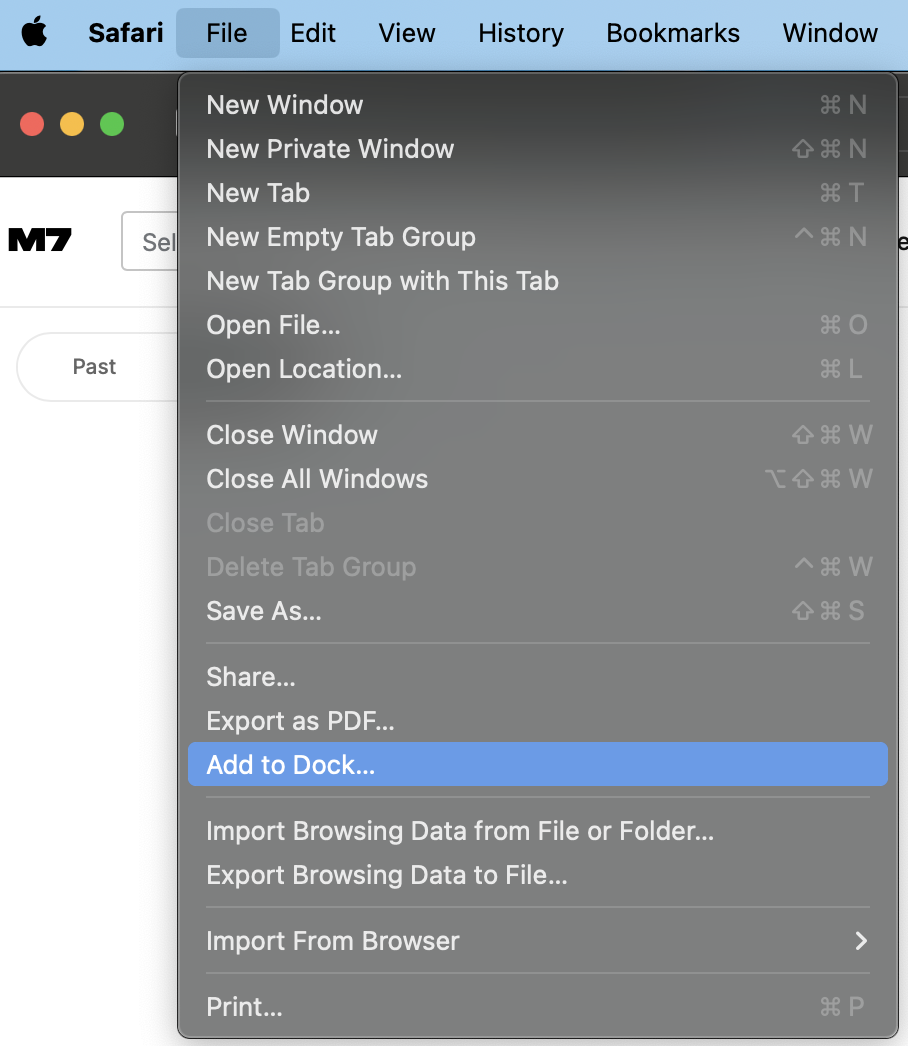Image resolution: width=908 pixels, height=1046 pixels.
Task: Create a New Empty Tab Group
Action: point(341,237)
